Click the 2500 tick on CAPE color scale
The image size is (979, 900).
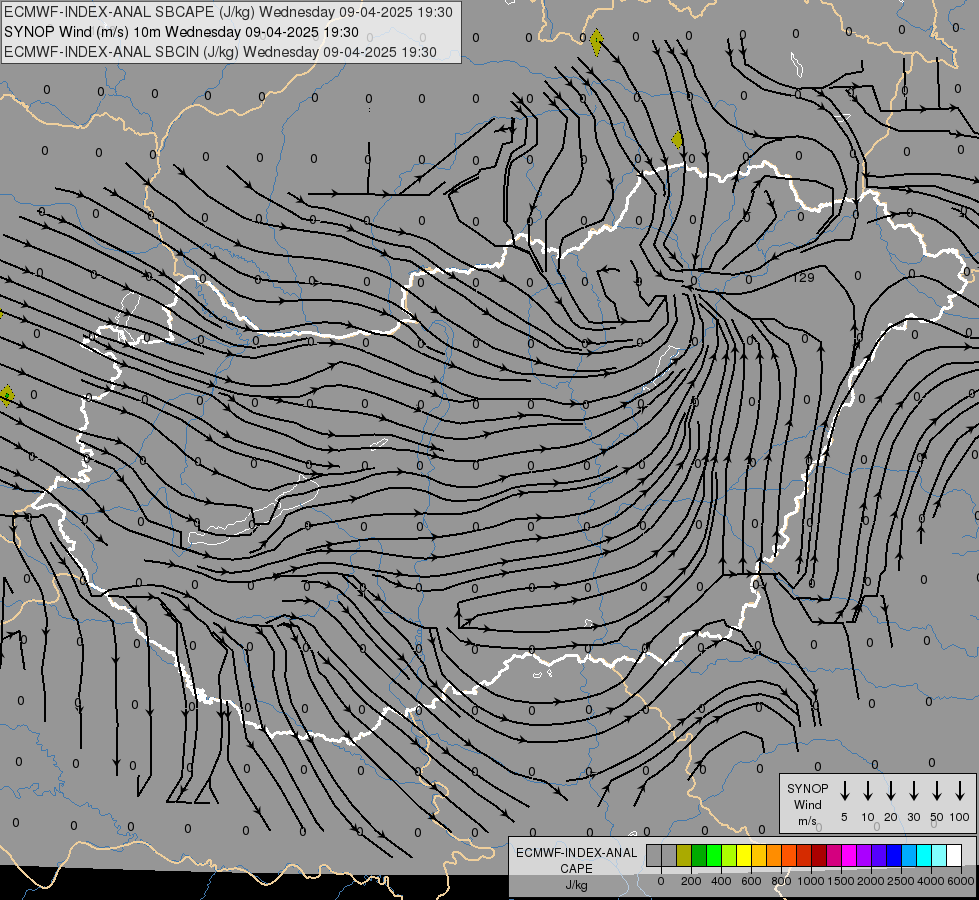click(901, 881)
